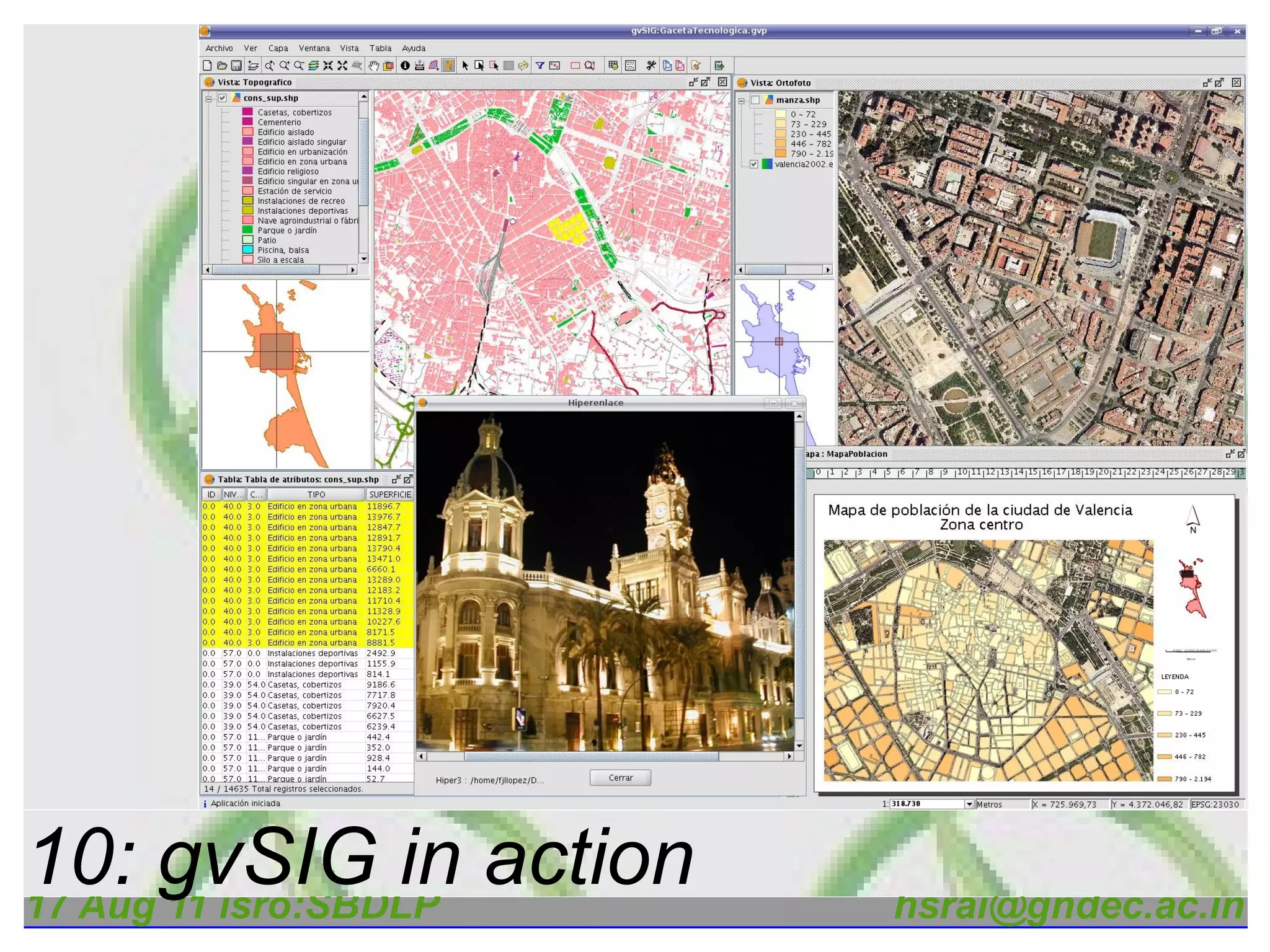Click the green stacked layers zoom icon
The width and height of the screenshot is (1270, 952).
click(313, 66)
